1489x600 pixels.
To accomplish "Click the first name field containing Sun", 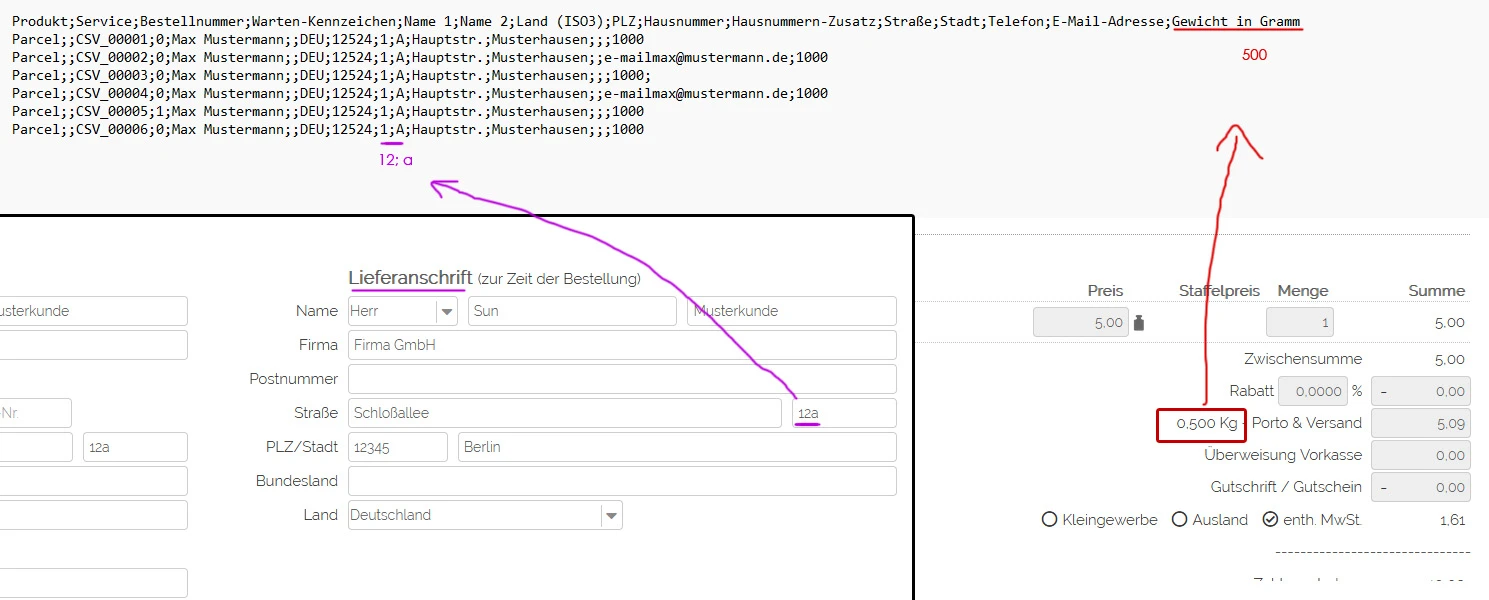I will pos(571,311).
